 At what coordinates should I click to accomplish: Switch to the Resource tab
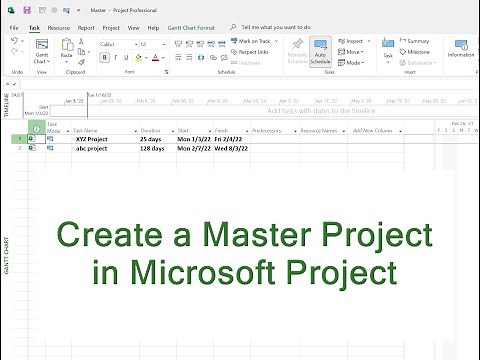pyautogui.click(x=59, y=28)
